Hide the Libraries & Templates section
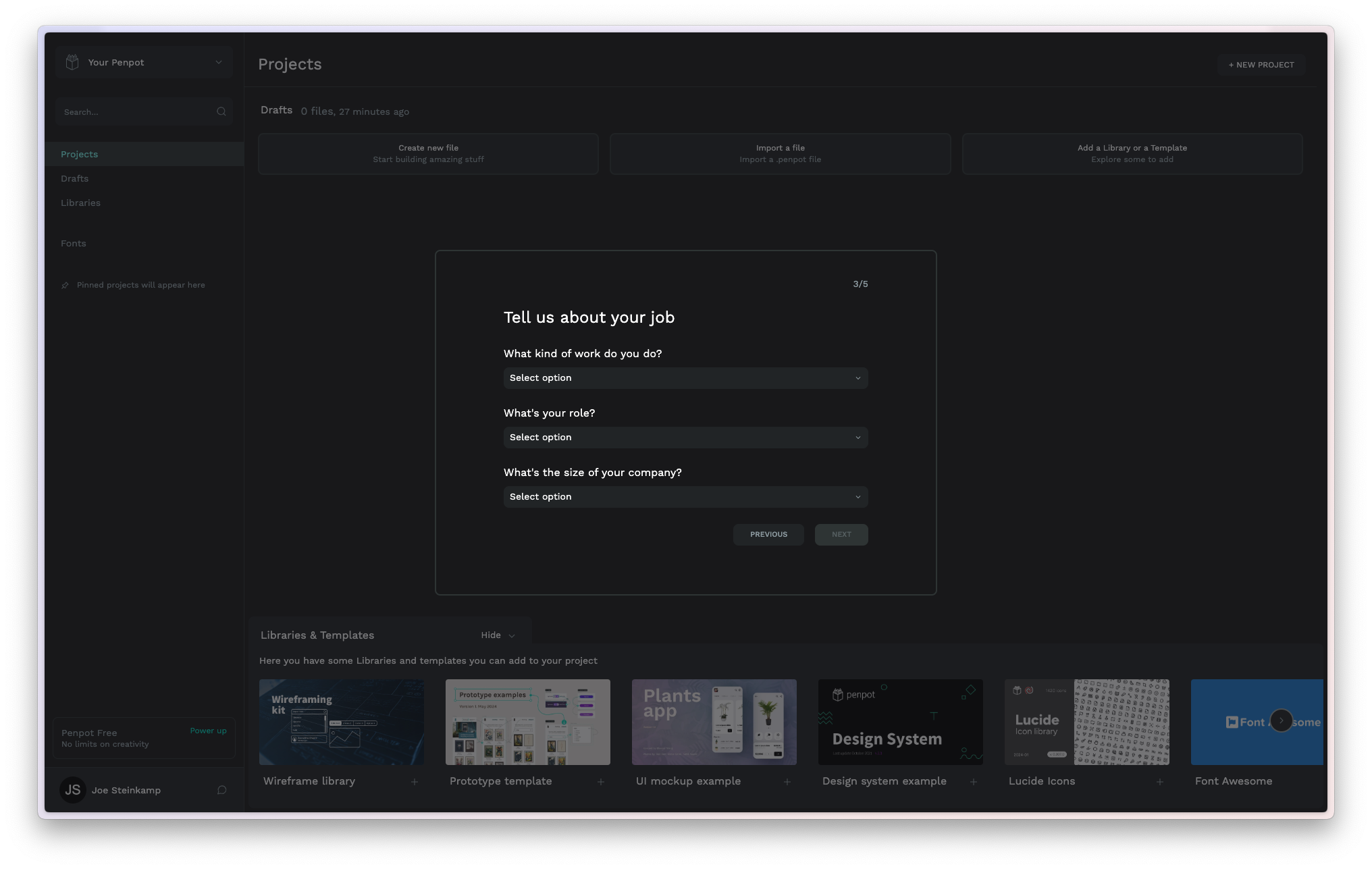 tap(498, 635)
